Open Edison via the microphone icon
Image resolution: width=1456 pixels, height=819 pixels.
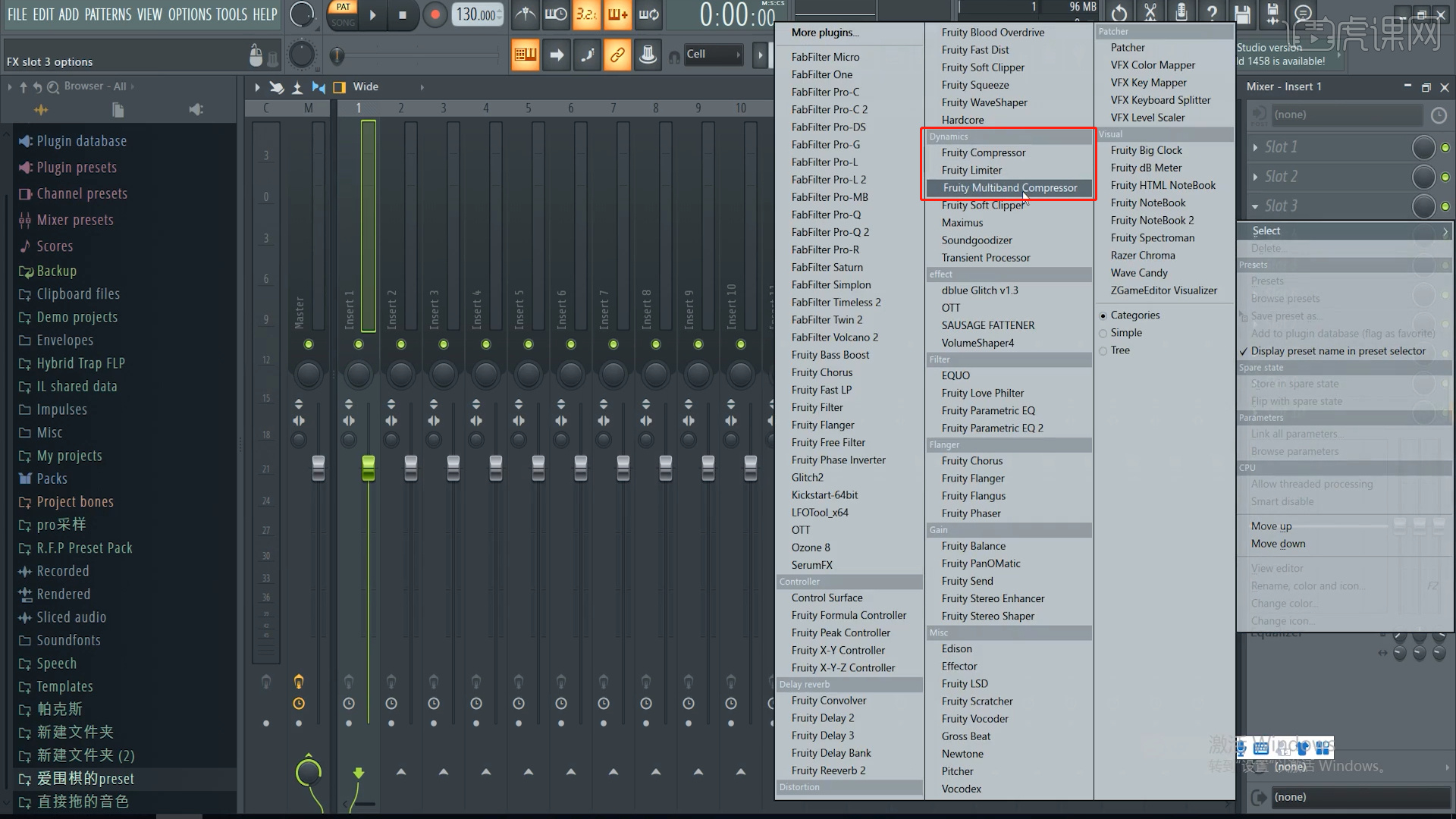pos(1181,13)
